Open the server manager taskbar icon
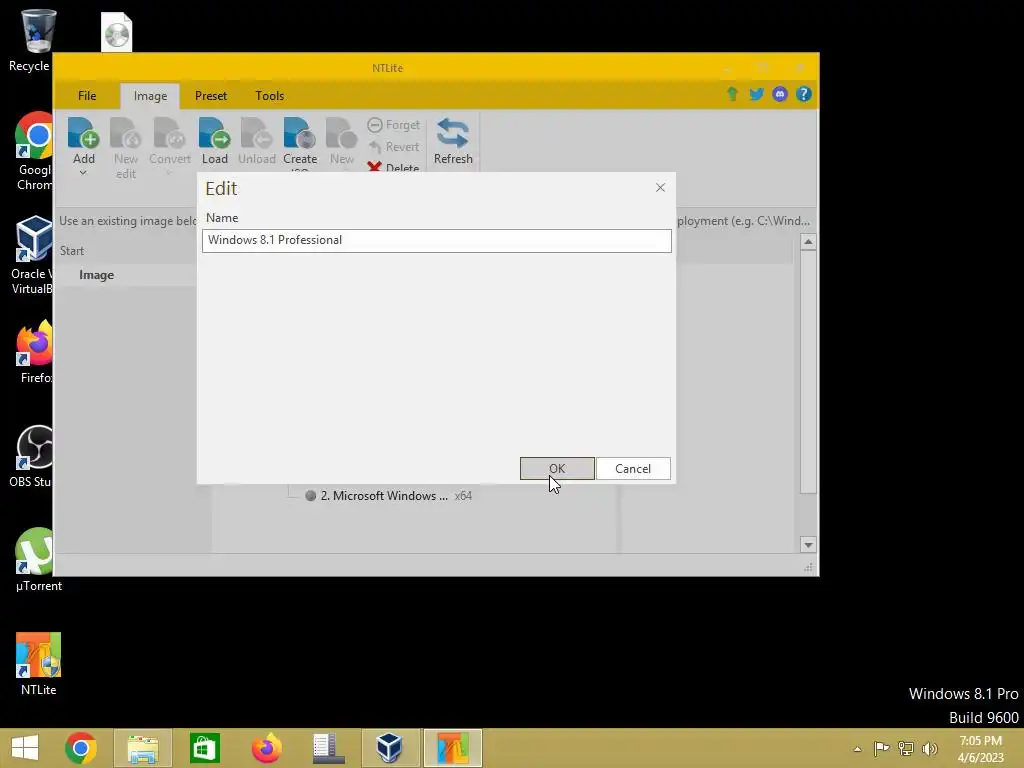 pyautogui.click(x=328, y=748)
